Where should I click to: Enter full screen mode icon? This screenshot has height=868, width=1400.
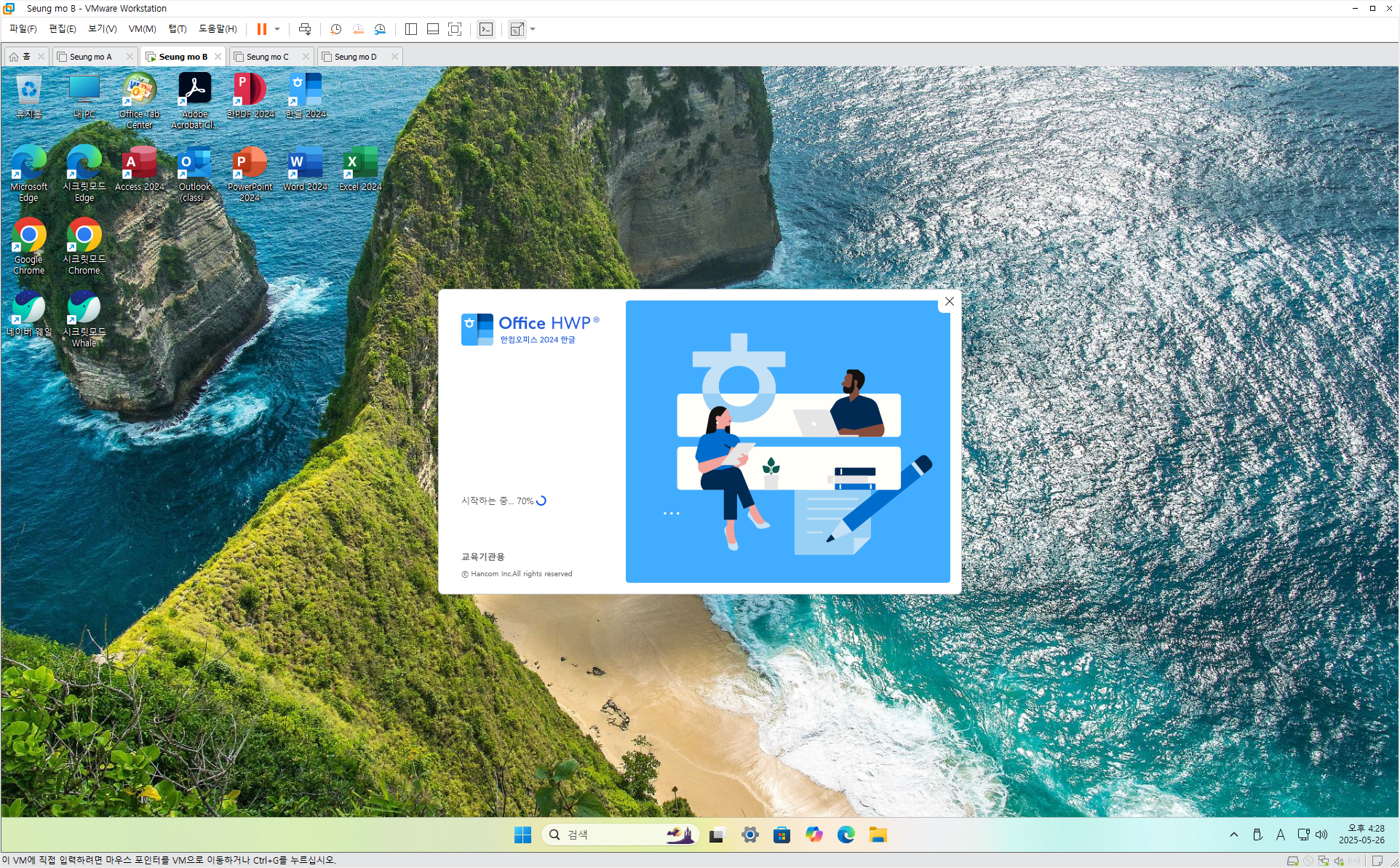pos(455,29)
